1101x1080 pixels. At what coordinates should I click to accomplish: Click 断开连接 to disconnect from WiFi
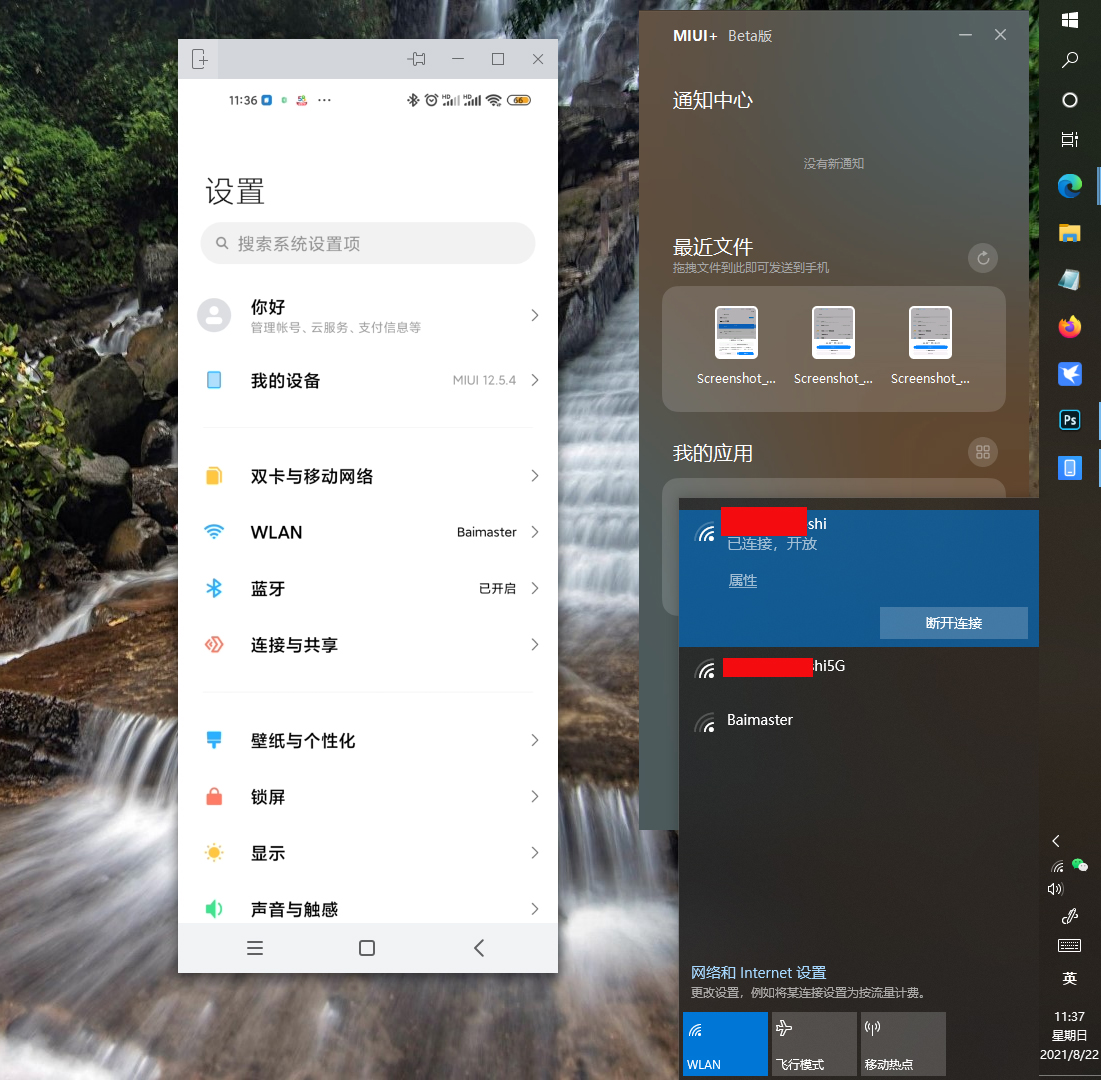tap(953, 622)
